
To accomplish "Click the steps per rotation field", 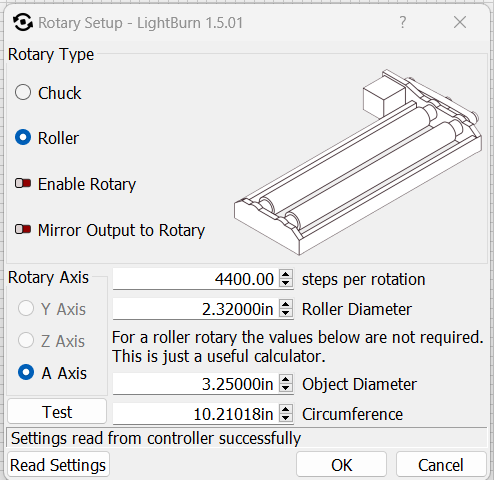I will point(195,279).
